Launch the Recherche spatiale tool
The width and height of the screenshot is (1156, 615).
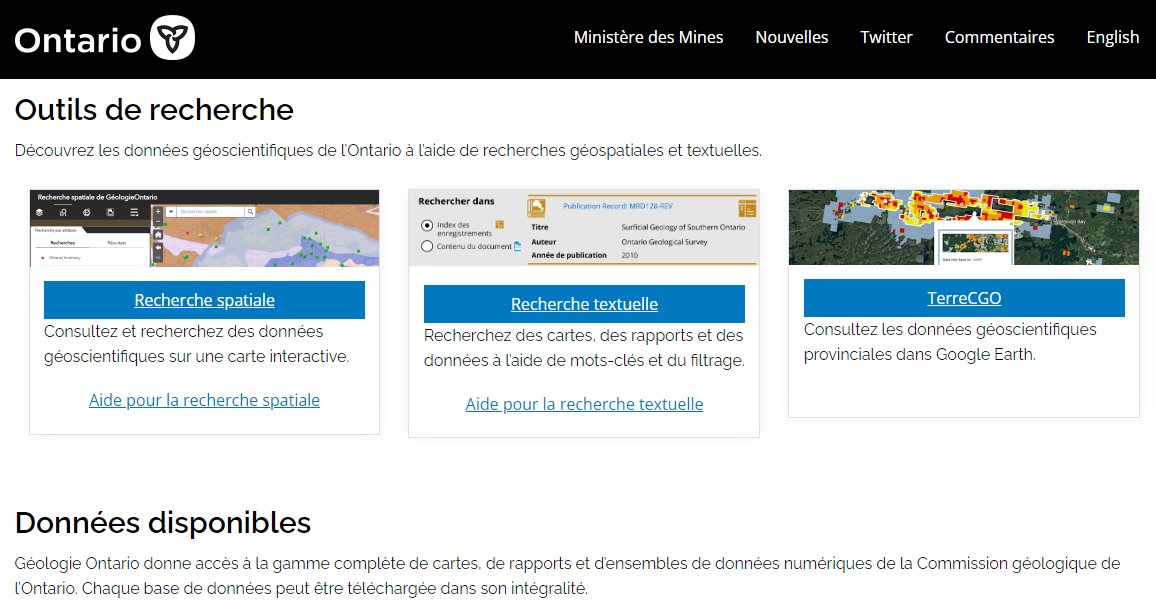coord(204,300)
